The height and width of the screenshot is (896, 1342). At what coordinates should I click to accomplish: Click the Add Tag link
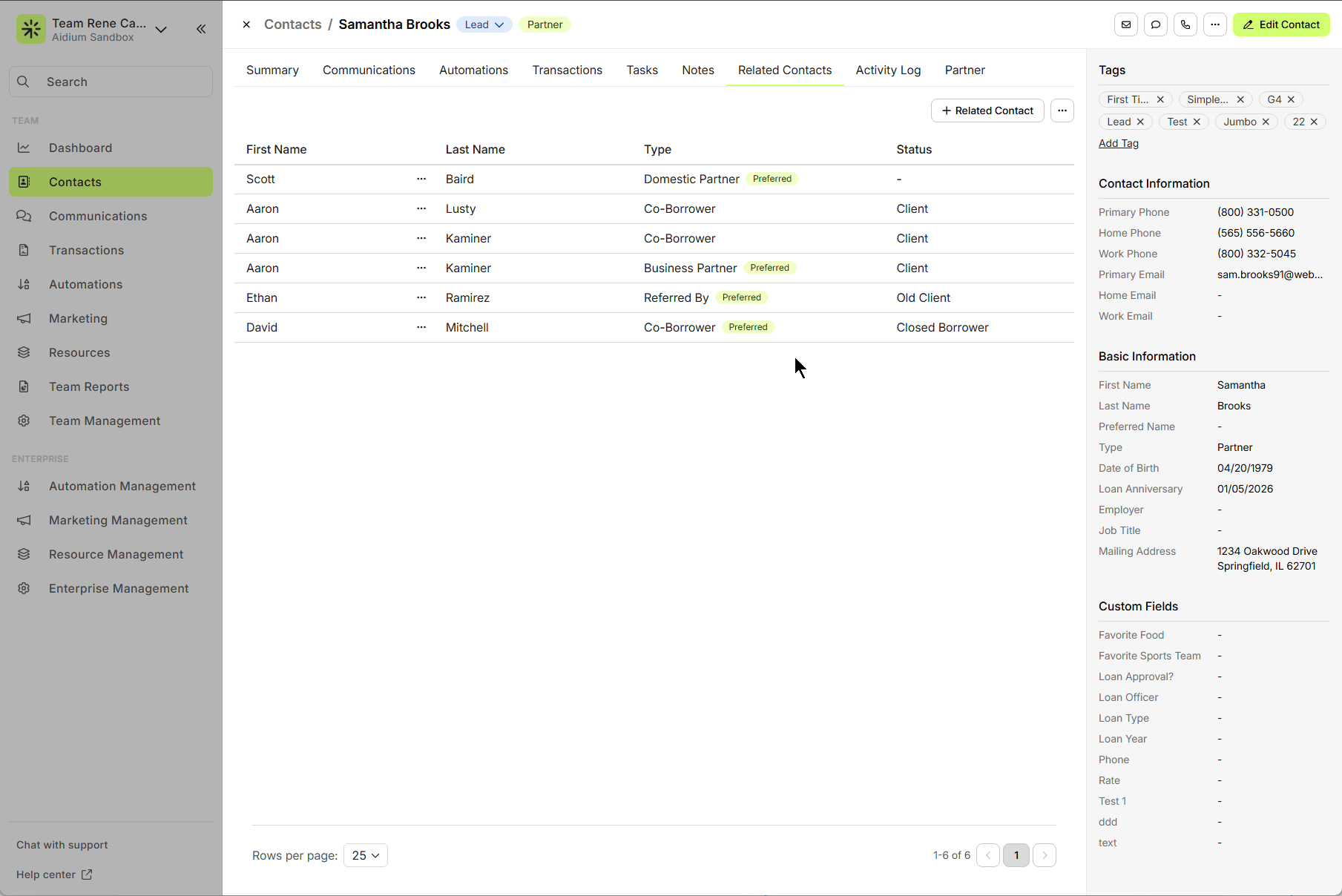(1118, 143)
